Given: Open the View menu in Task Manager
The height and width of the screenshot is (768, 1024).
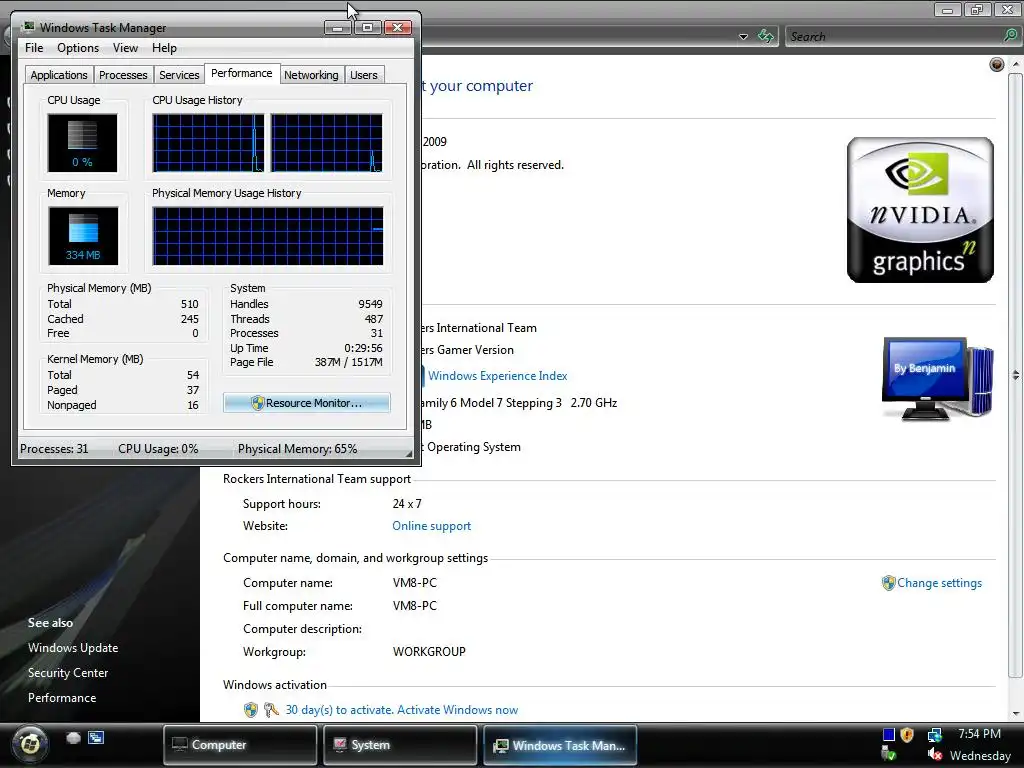Looking at the screenshot, I should coord(125,48).
